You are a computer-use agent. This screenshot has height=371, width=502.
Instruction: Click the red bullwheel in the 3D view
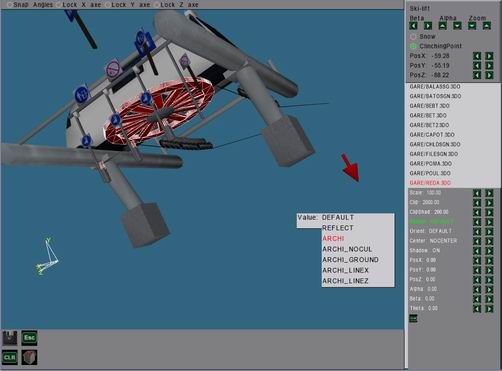click(x=160, y=112)
